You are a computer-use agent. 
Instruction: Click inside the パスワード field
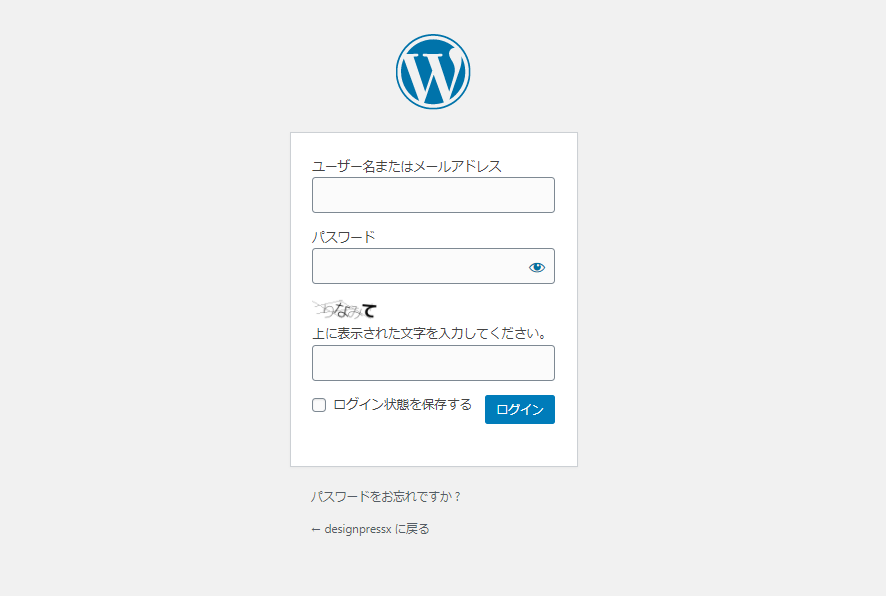tap(420, 266)
